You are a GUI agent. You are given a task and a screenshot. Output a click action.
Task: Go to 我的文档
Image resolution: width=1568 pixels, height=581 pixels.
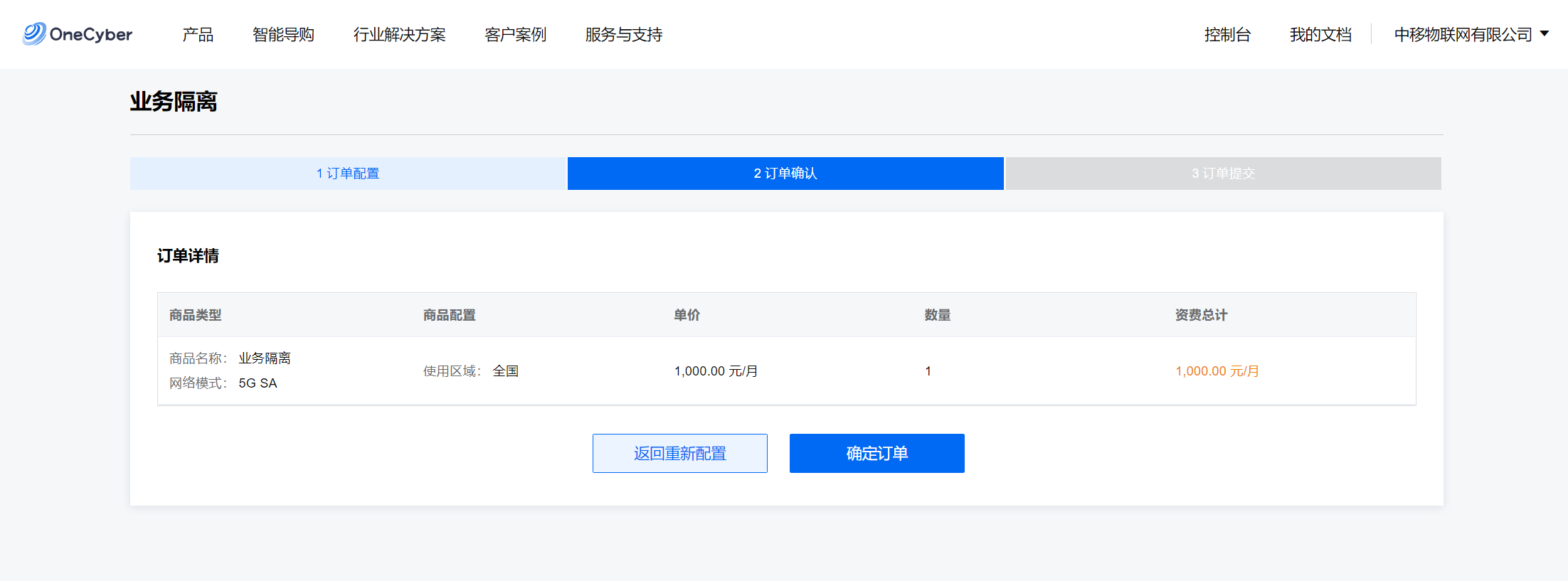point(1320,35)
